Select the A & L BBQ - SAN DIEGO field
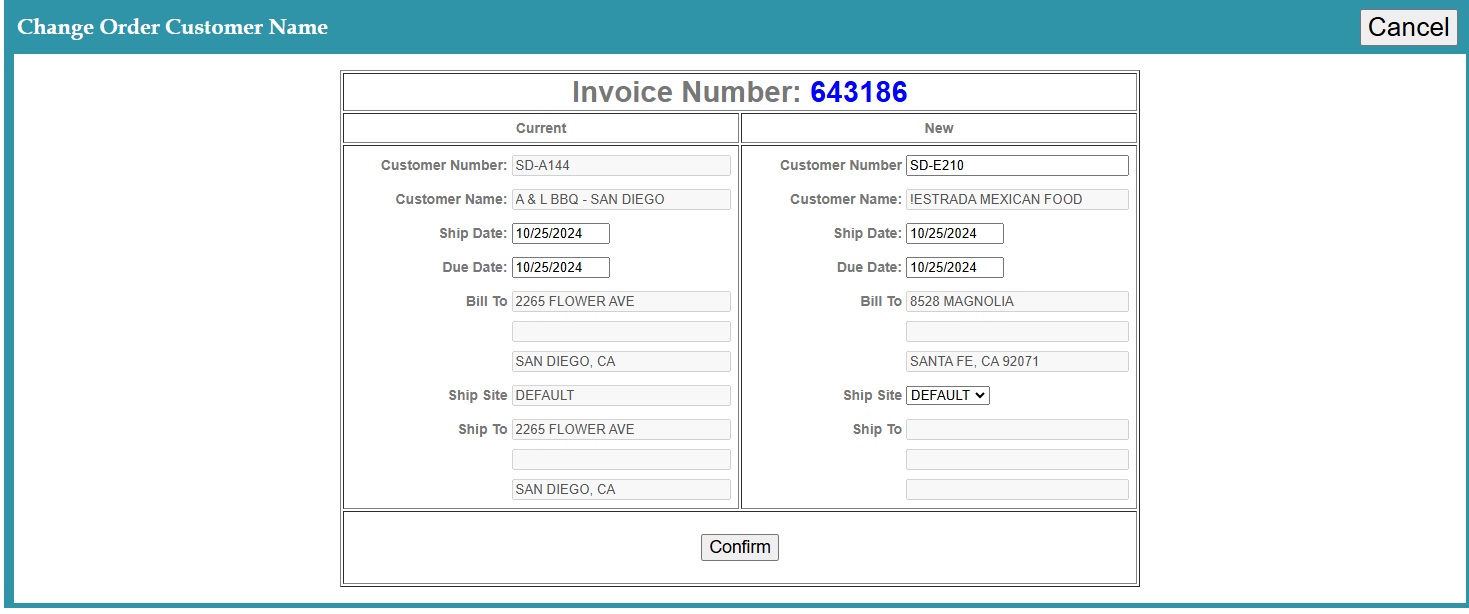The width and height of the screenshot is (1469, 614). coord(620,199)
